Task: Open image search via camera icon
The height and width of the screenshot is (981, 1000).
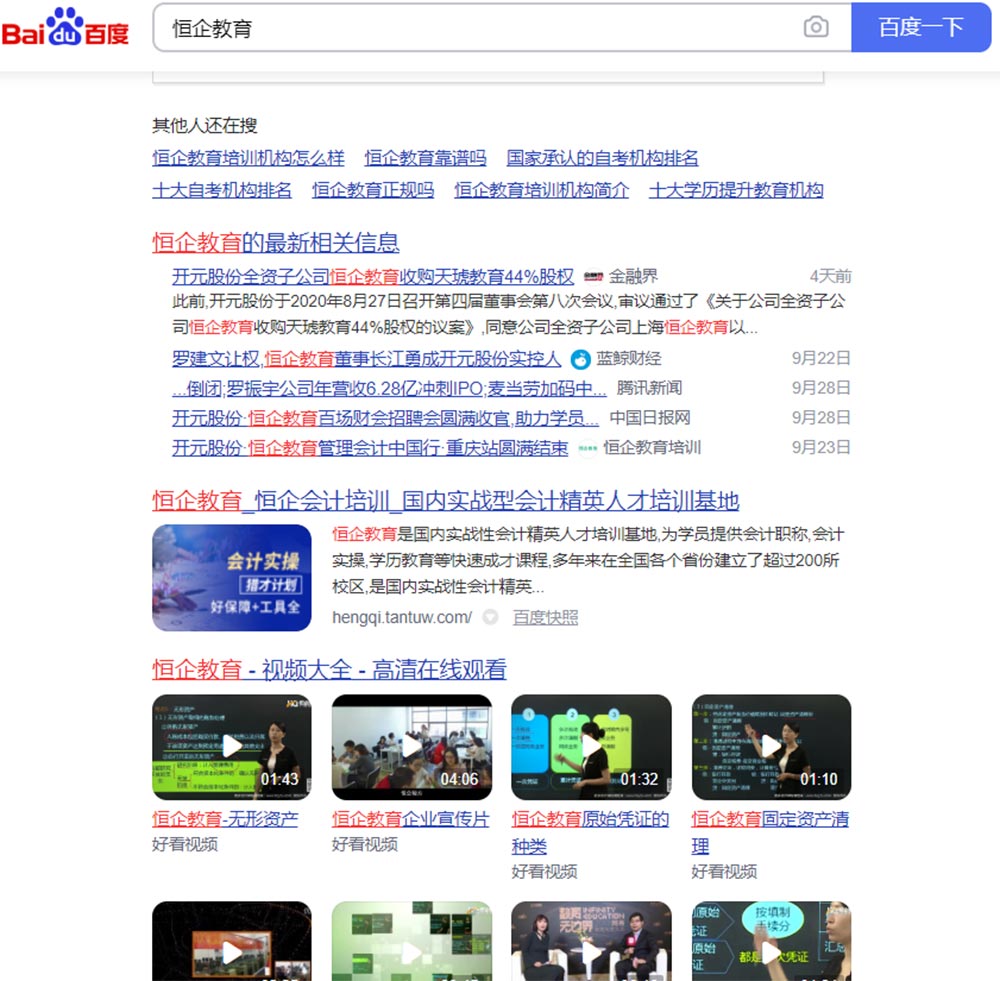Action: click(x=816, y=27)
